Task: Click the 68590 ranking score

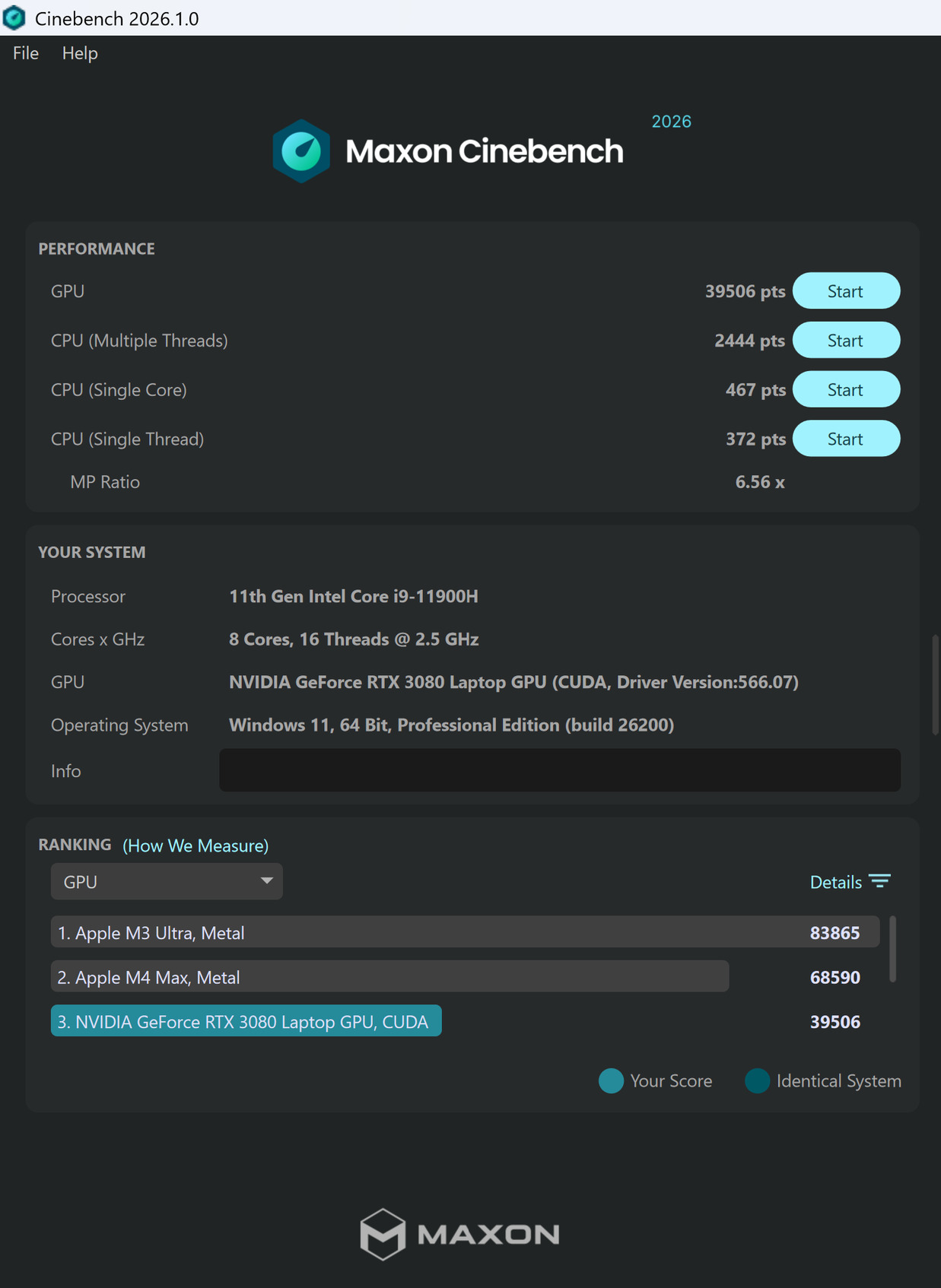Action: pos(835,977)
